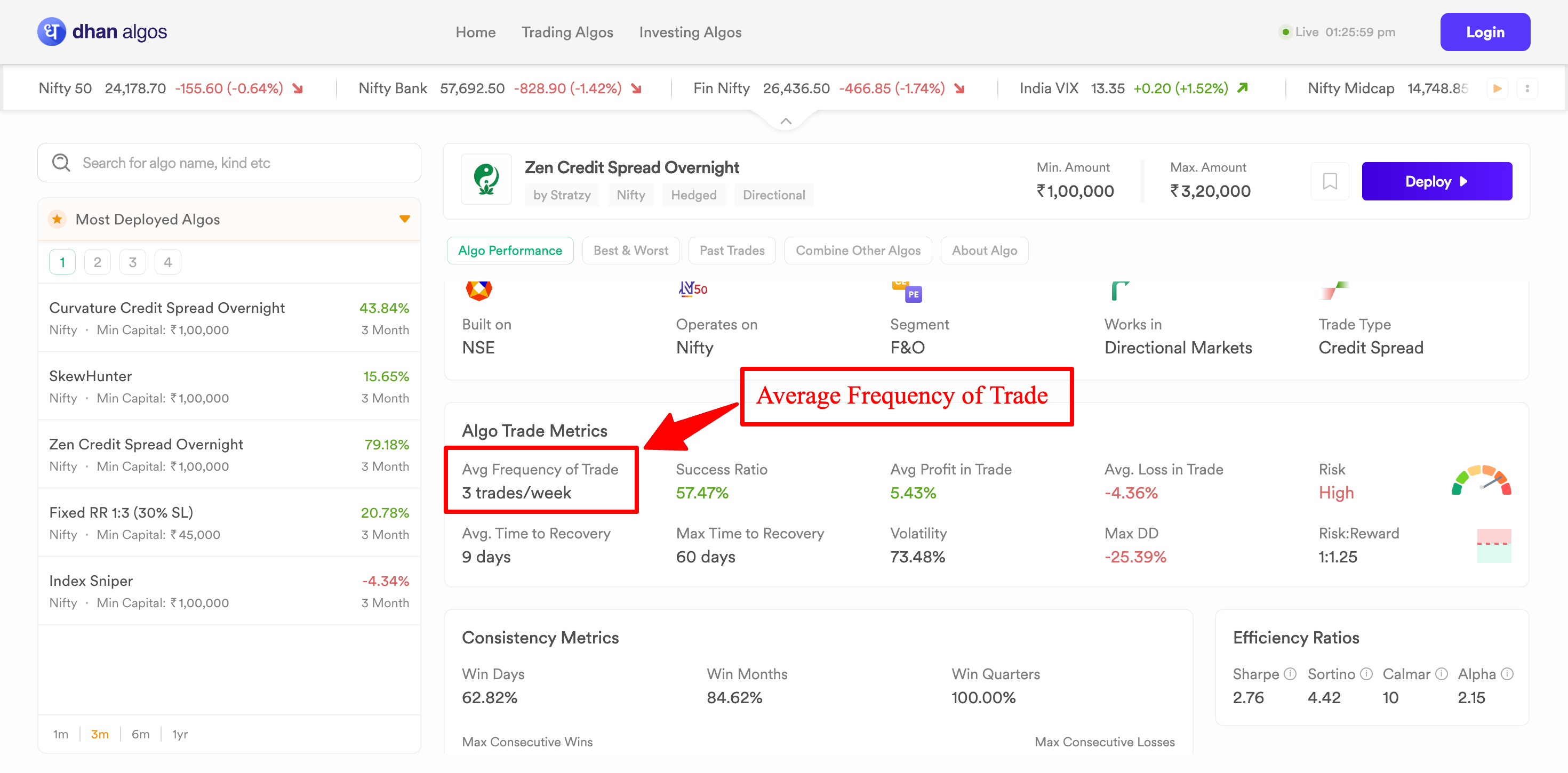Click the Trade Type credit spread icon
Image resolution: width=1568 pixels, height=773 pixels.
pos(1335,291)
